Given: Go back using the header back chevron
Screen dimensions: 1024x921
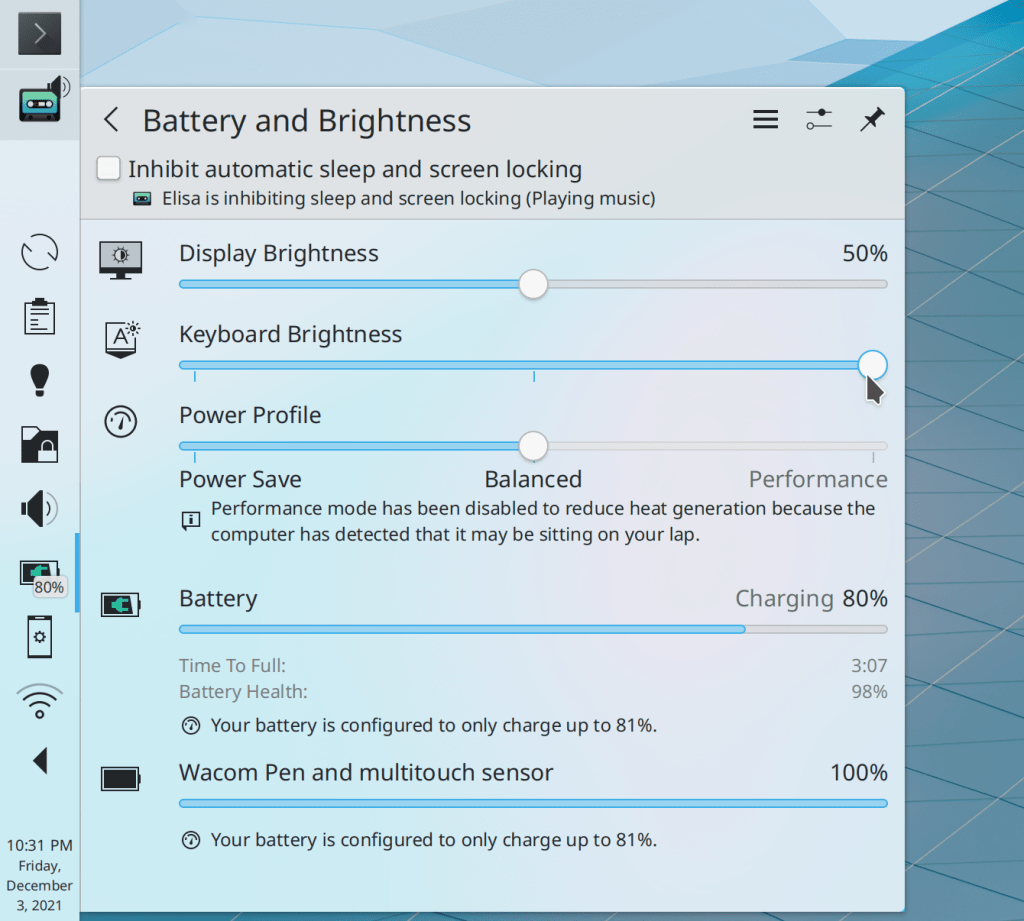Looking at the screenshot, I should [x=112, y=121].
